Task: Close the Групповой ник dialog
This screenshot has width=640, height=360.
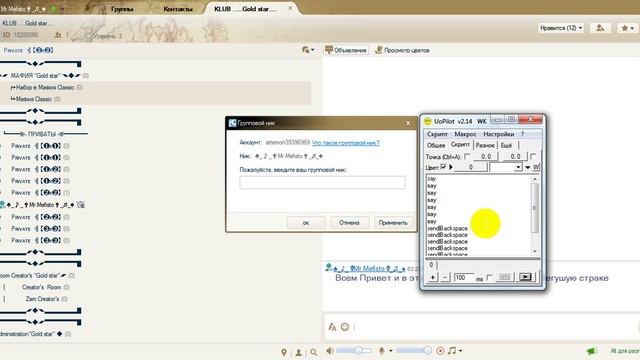Action: pyautogui.click(x=408, y=123)
